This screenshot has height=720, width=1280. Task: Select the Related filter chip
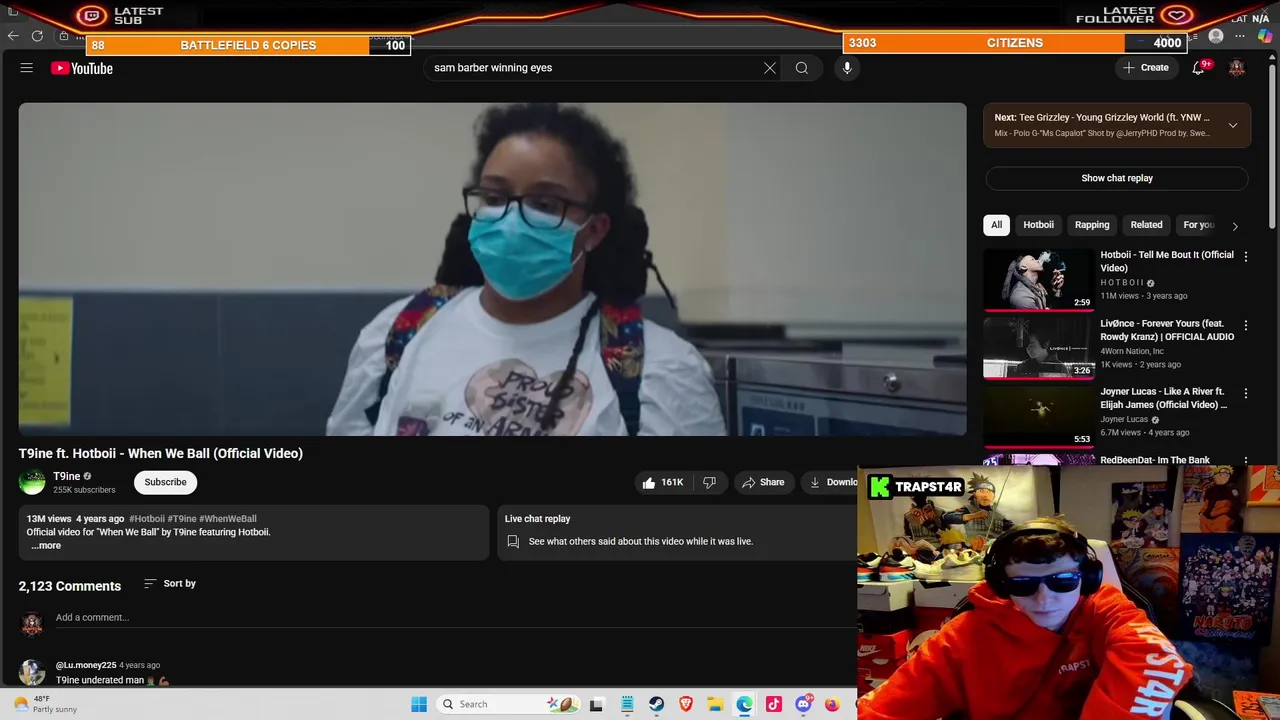(1146, 225)
